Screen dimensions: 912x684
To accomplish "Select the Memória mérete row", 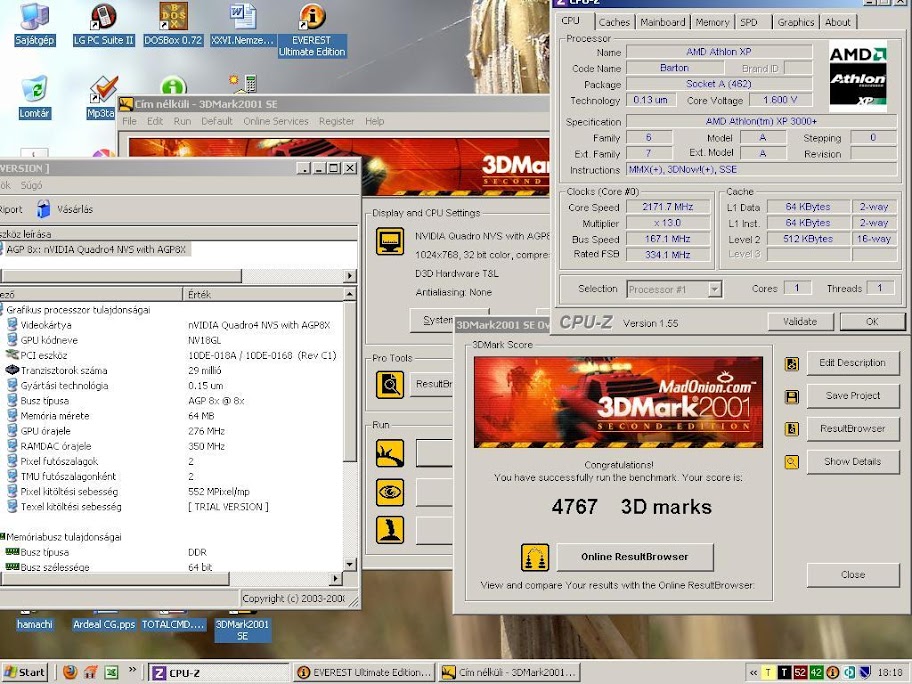I will tap(172, 416).
